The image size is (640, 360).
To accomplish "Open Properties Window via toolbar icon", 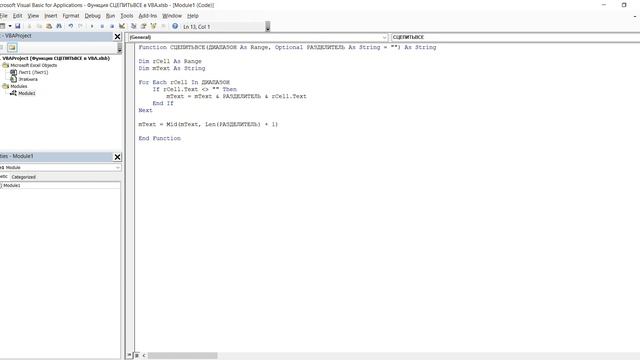I will click(143, 26).
